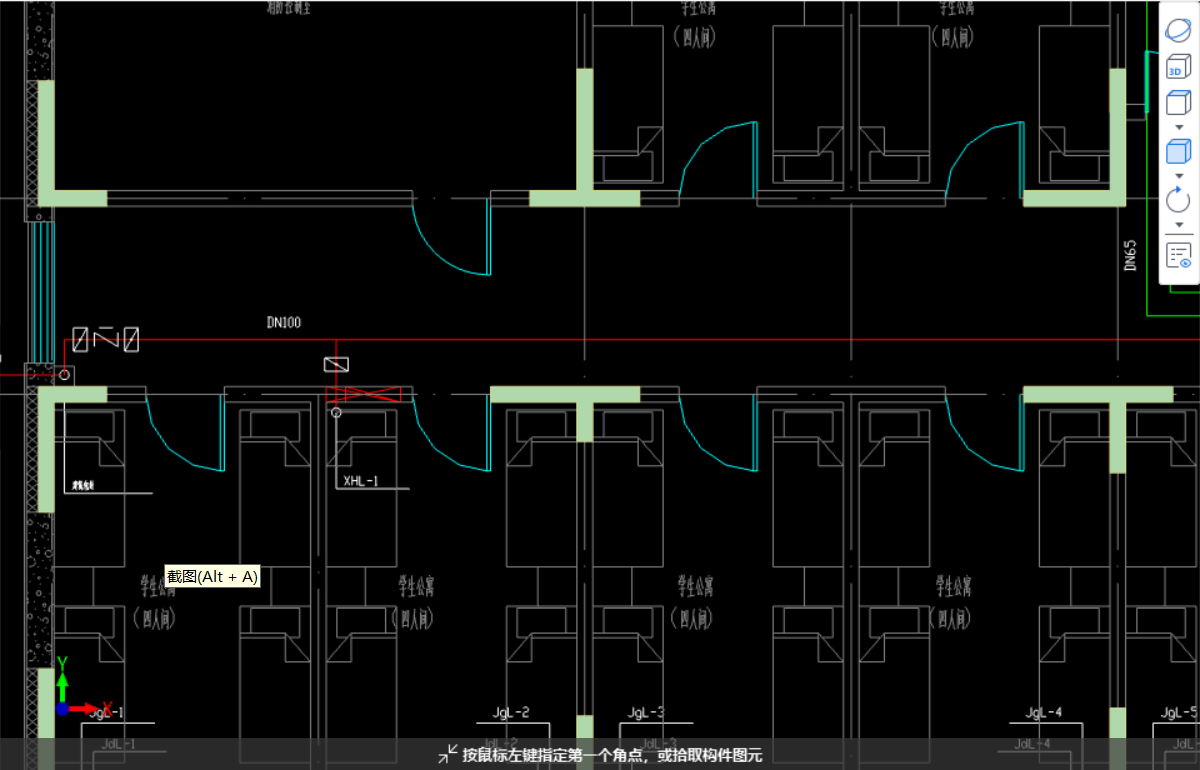Pick the small rectangle symbol above hydrant box
The width and height of the screenshot is (1200, 770).
pyautogui.click(x=337, y=365)
